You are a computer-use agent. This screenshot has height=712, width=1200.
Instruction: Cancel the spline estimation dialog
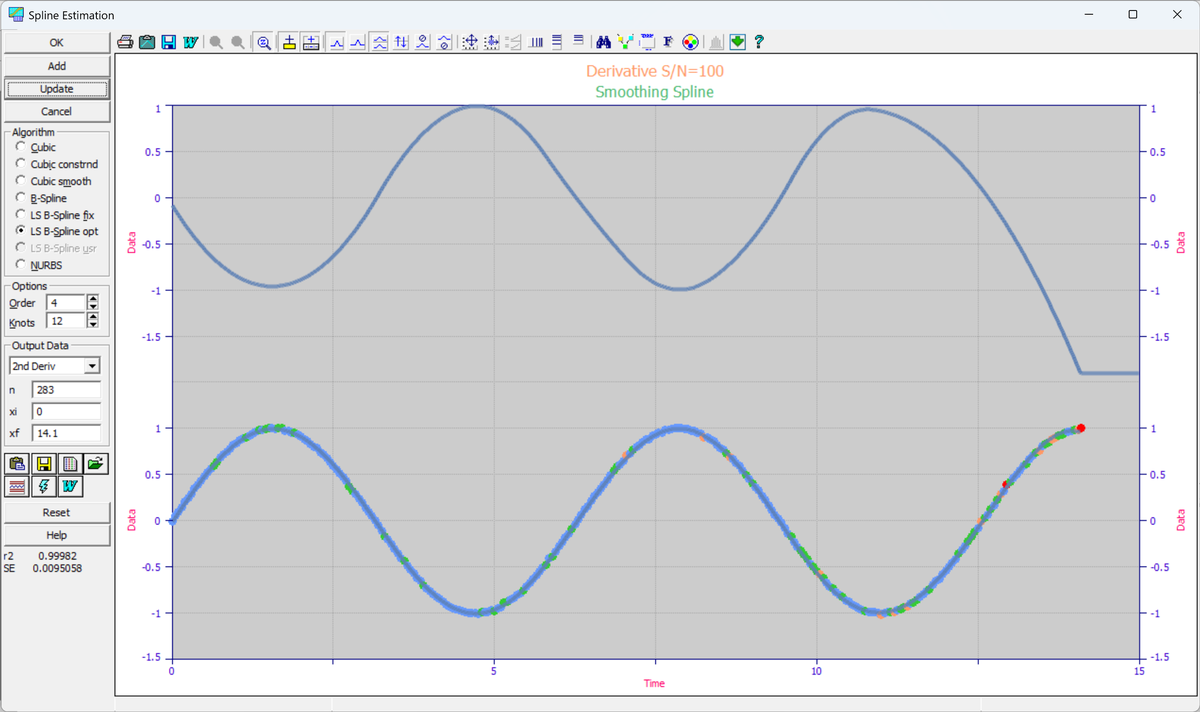click(x=57, y=112)
